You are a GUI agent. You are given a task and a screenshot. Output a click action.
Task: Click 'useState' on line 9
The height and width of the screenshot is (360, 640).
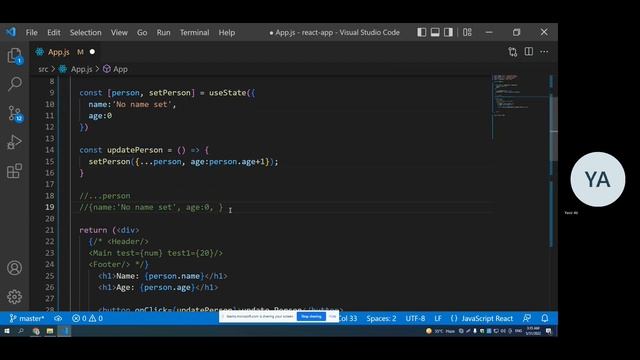coord(228,93)
